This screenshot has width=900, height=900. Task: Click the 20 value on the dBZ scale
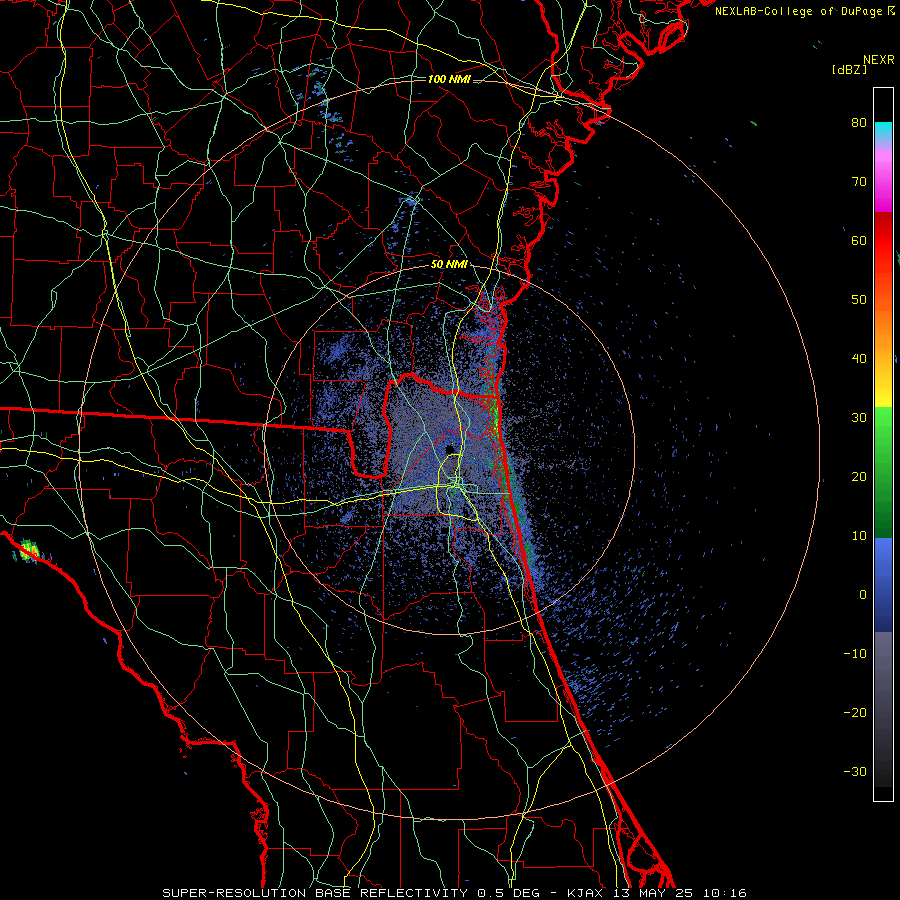pos(859,477)
